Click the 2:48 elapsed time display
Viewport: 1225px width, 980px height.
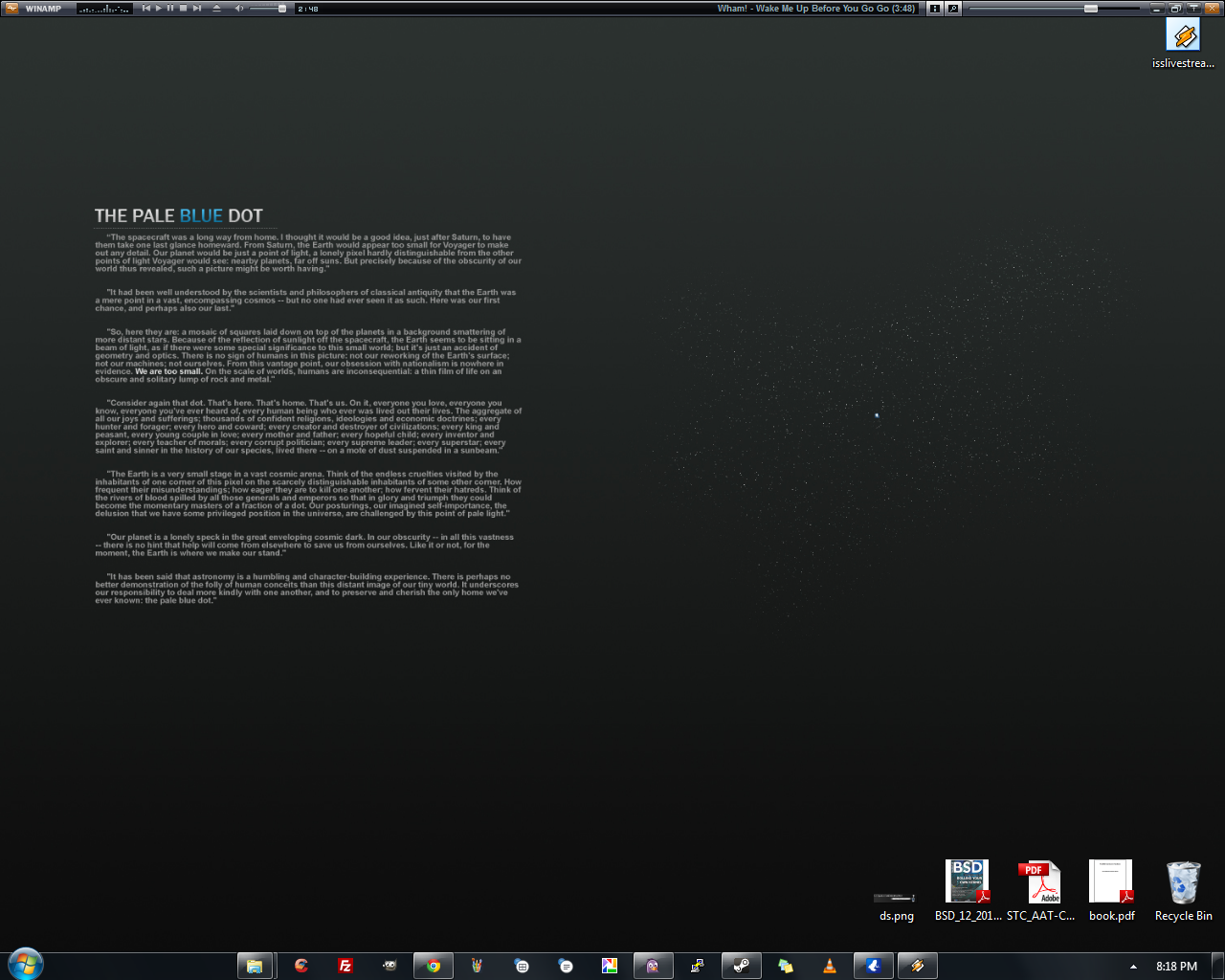pyautogui.click(x=308, y=9)
